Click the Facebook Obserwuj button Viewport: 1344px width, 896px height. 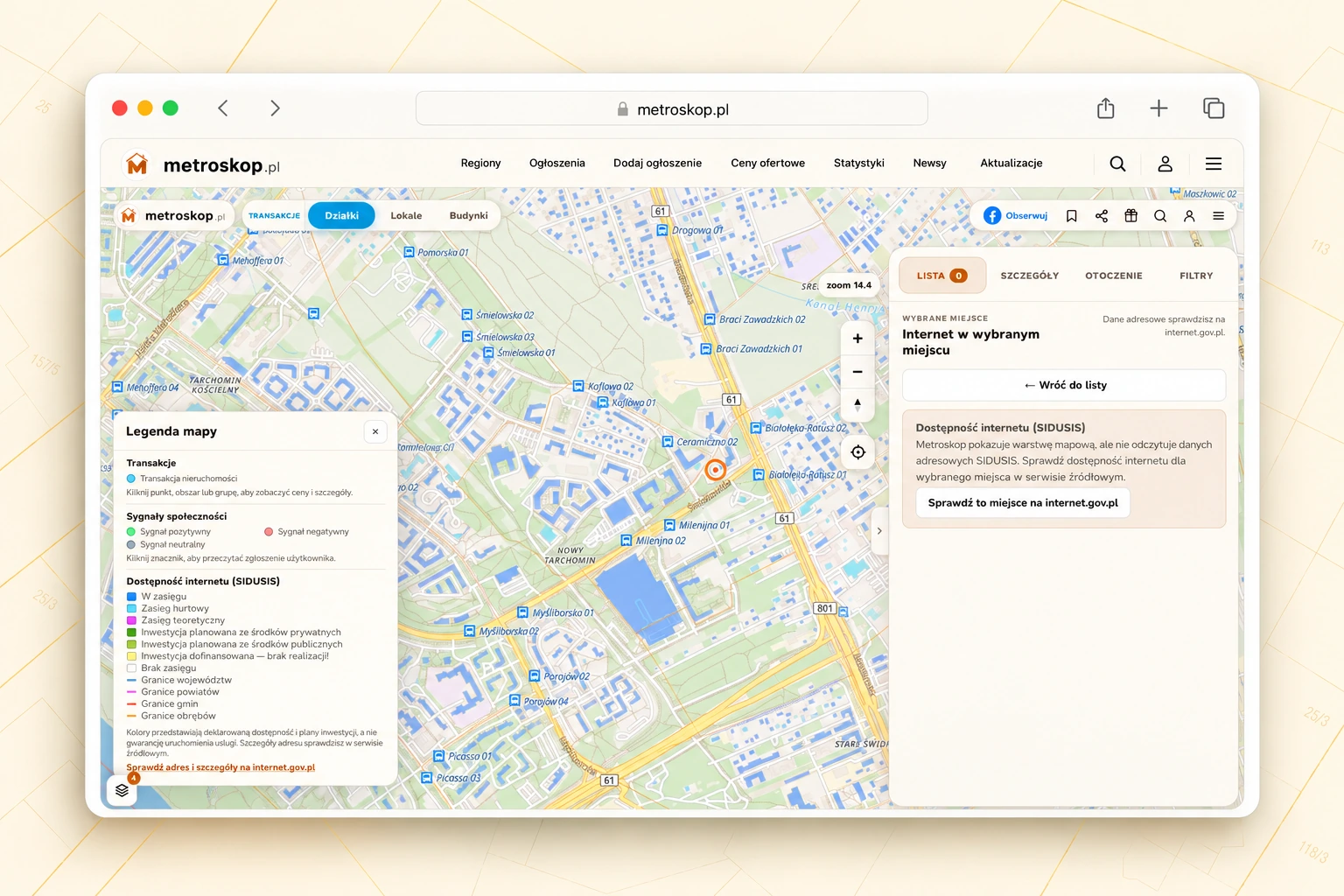(x=1016, y=216)
